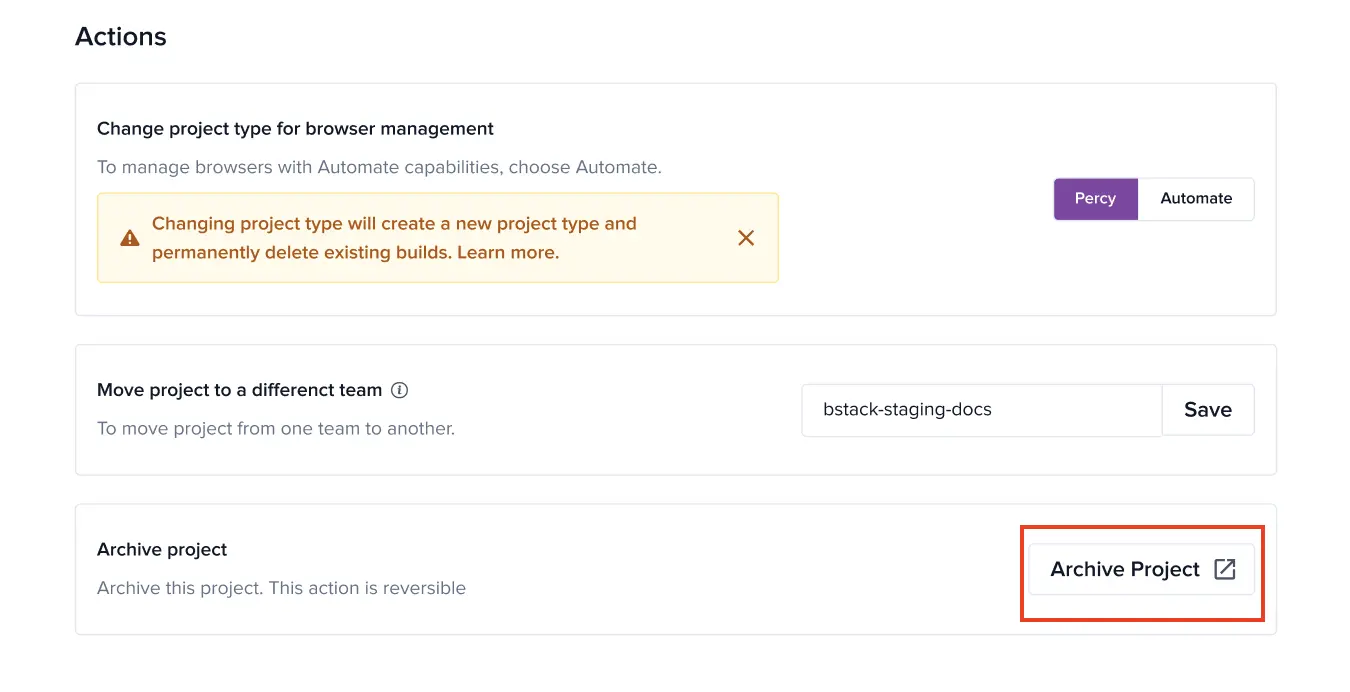The width and height of the screenshot is (1350, 692).
Task: Click the warning triangle icon in the banner
Action: tap(129, 238)
